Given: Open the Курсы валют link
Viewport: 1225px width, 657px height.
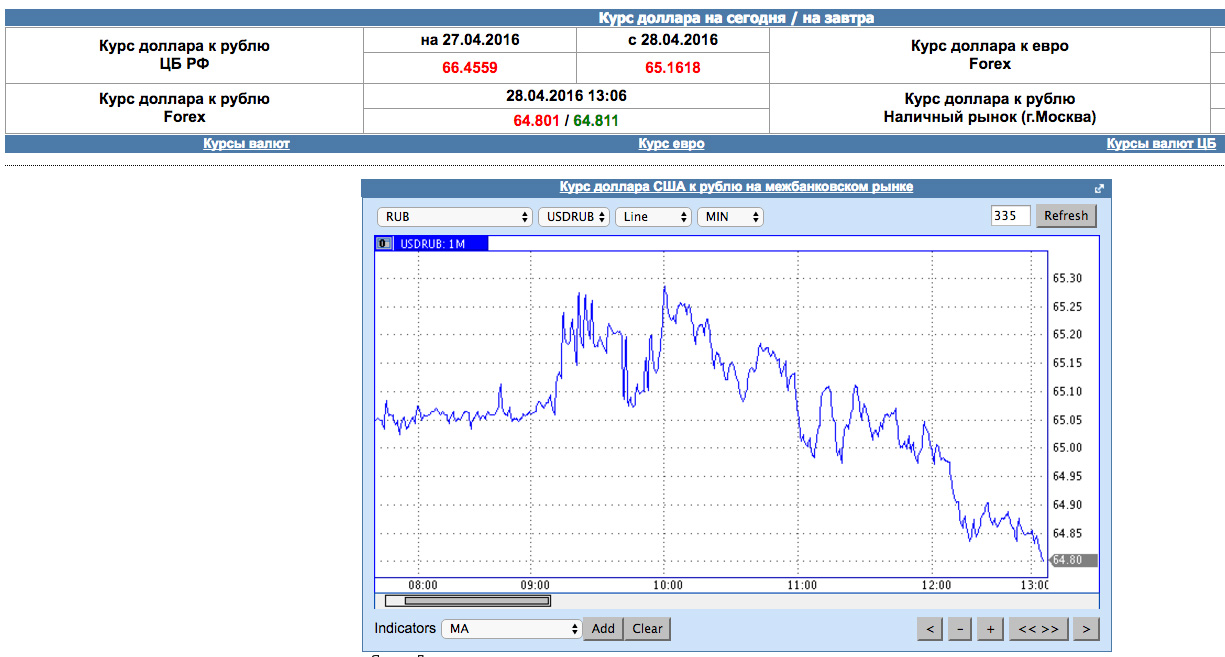Looking at the screenshot, I should pos(246,144).
